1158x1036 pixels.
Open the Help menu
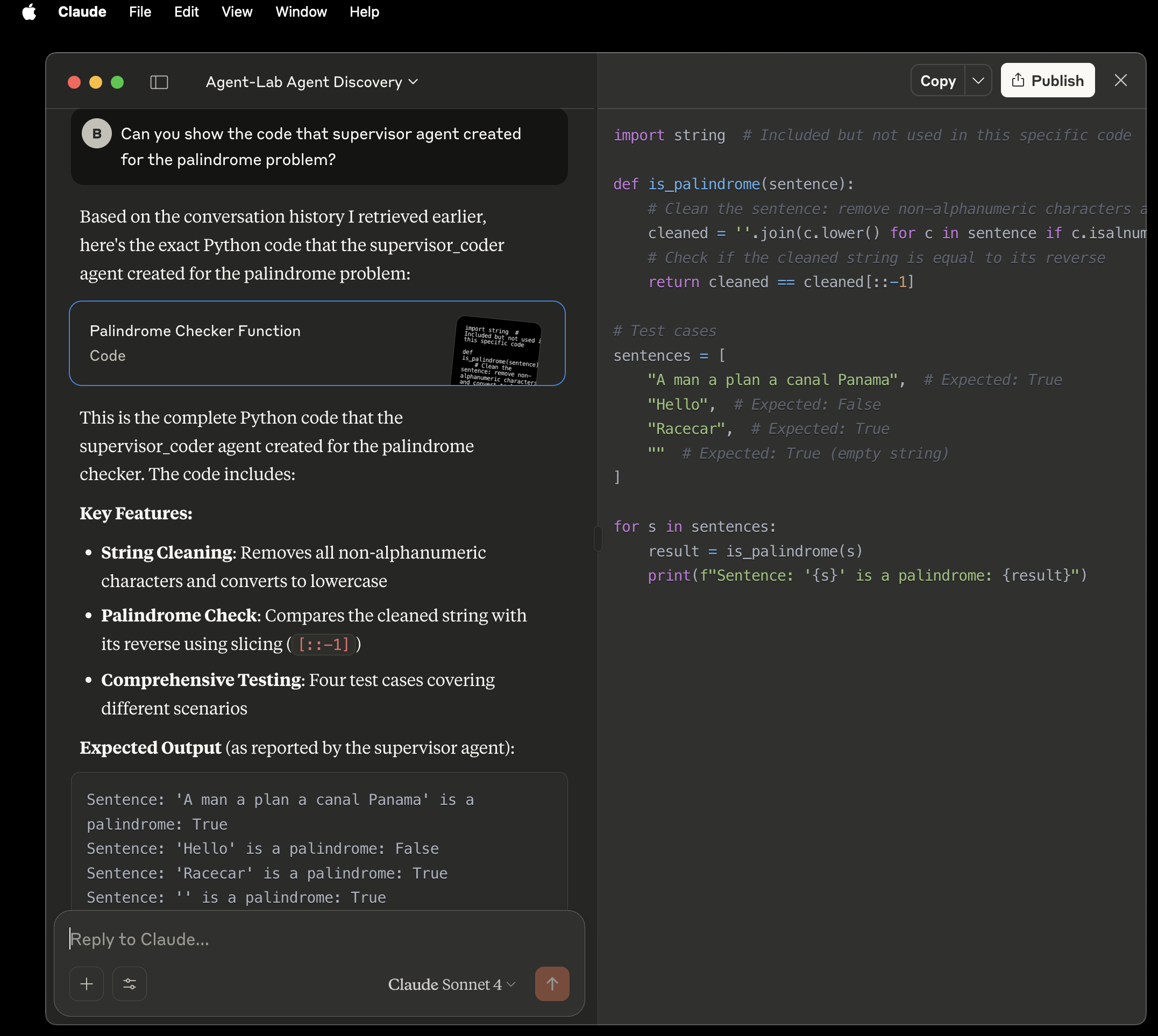[x=364, y=12]
